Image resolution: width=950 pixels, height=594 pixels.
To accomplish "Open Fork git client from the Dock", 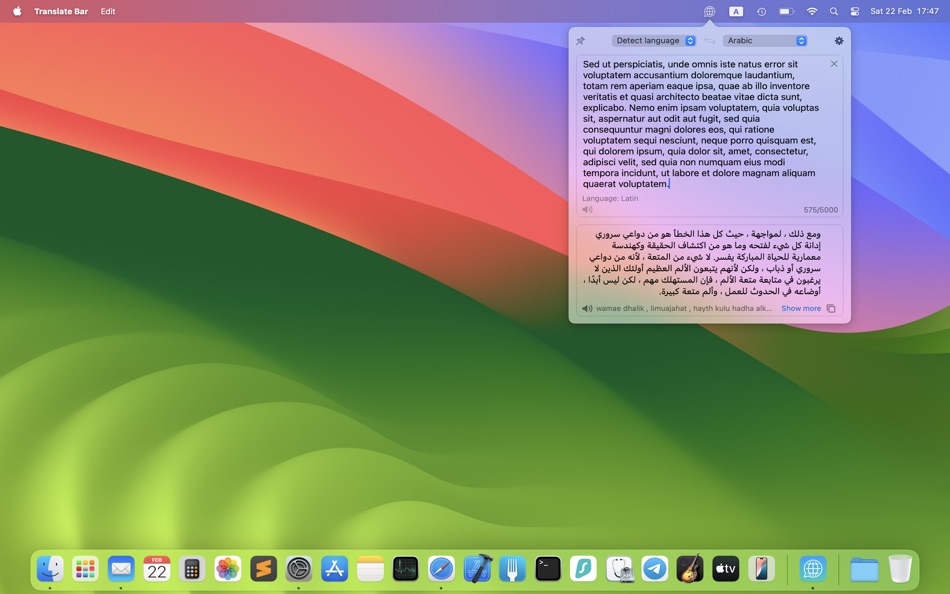I will pos(512,569).
